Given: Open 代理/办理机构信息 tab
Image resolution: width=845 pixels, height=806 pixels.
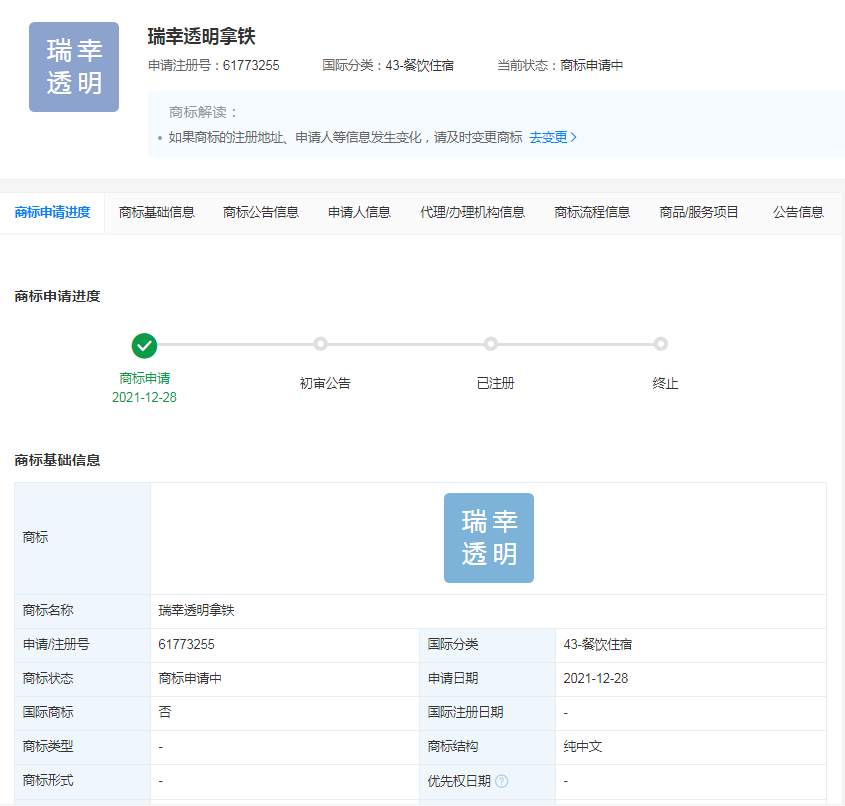Looking at the screenshot, I should point(473,212).
